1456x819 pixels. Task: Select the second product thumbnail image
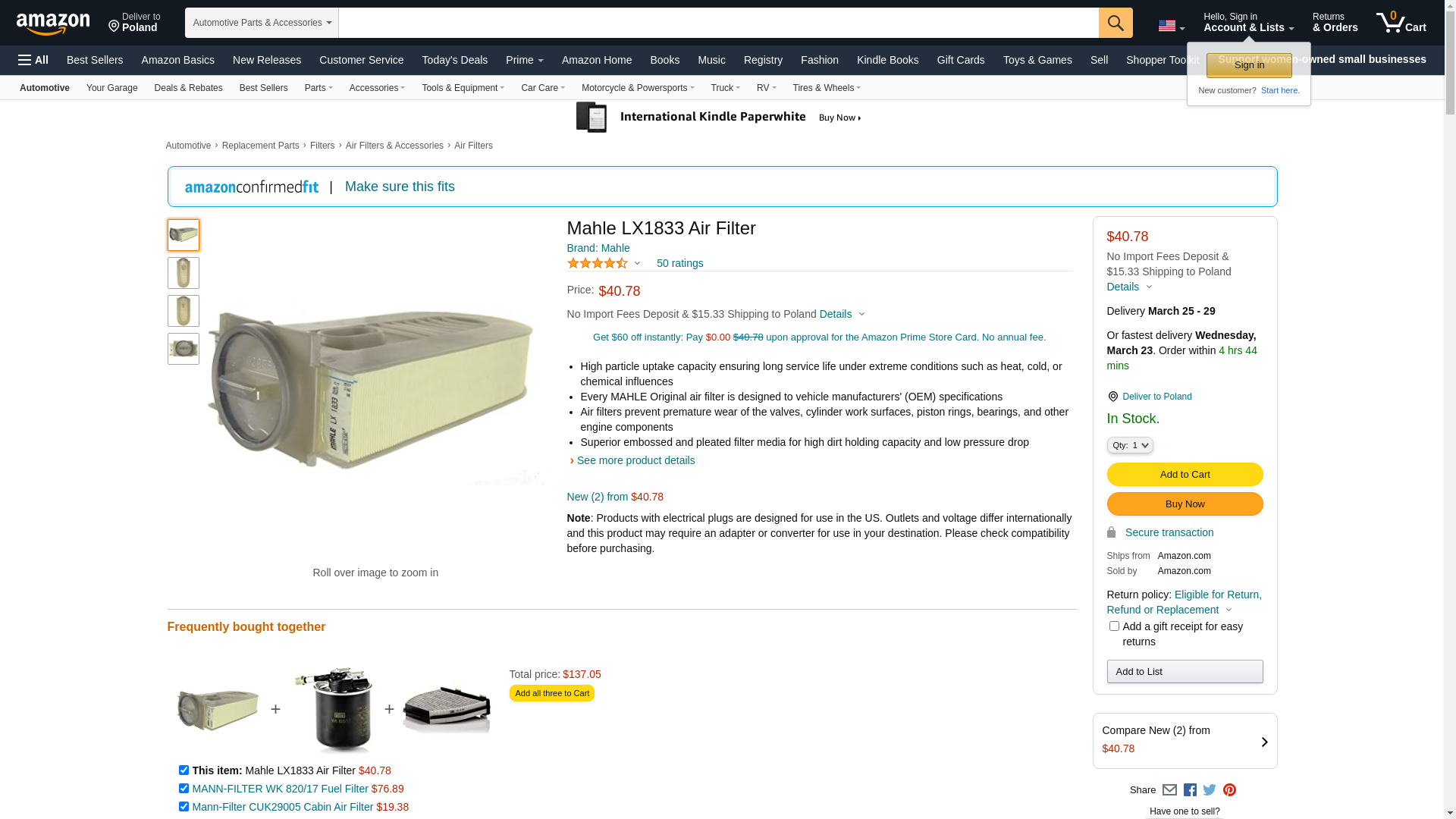point(184,273)
